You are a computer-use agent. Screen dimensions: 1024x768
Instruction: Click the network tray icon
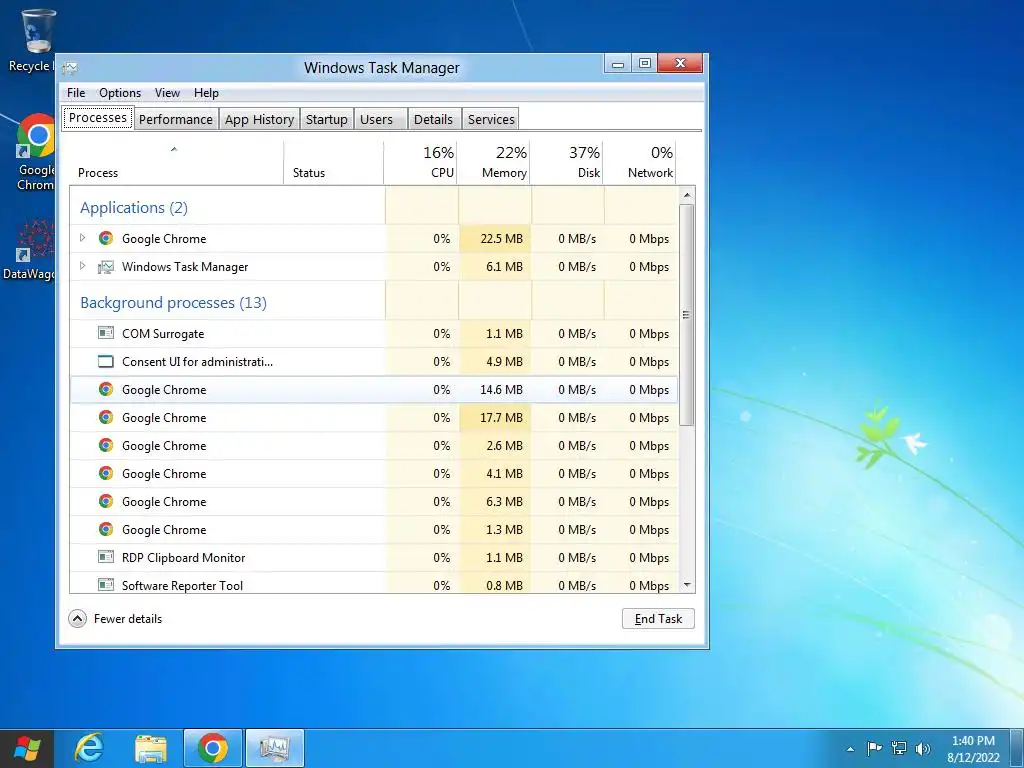899,748
